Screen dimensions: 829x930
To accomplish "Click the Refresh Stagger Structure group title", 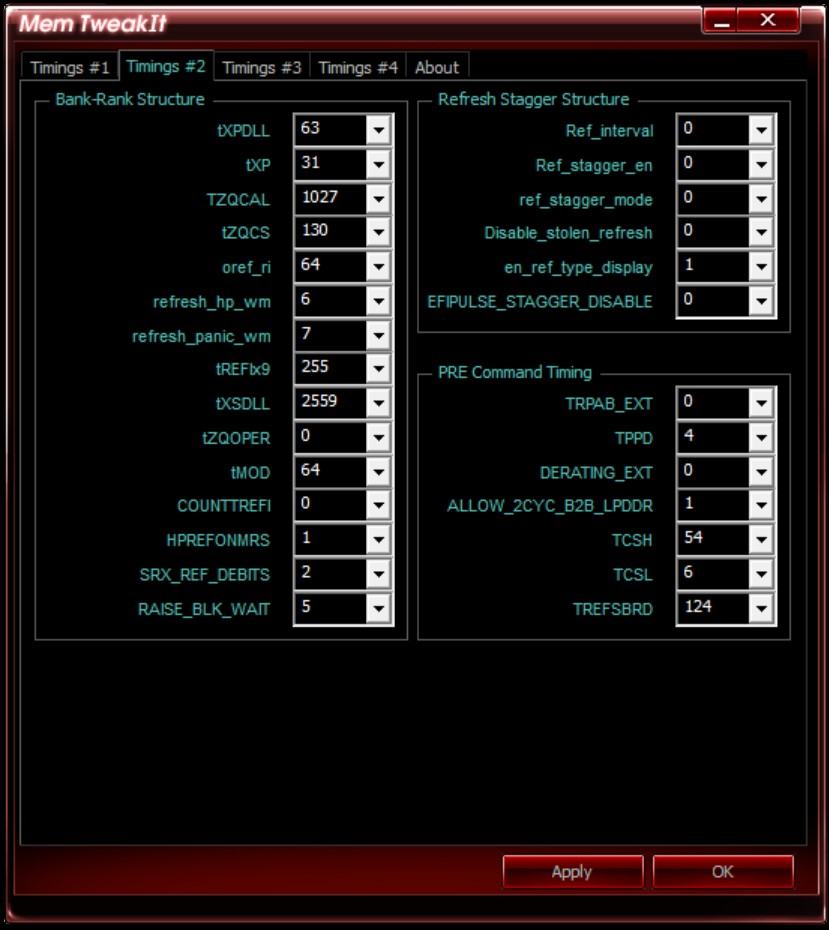I will pos(533,99).
